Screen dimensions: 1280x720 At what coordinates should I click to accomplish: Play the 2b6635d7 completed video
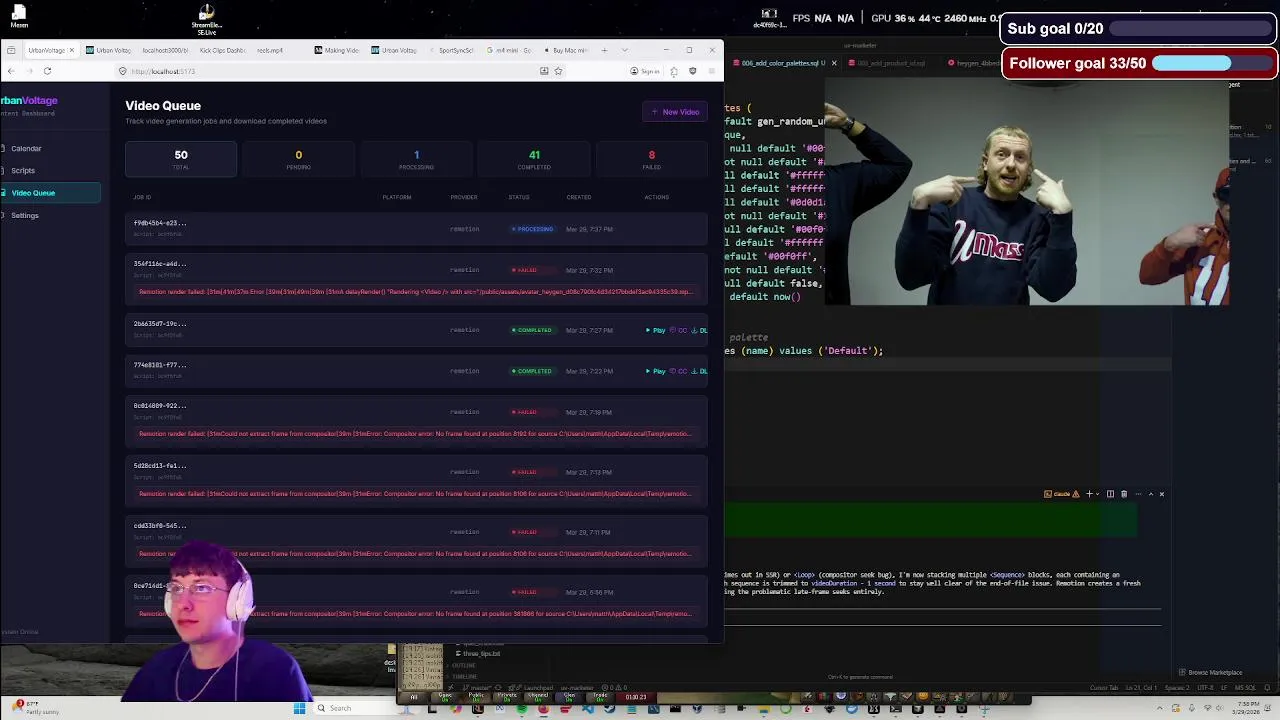[x=656, y=330]
